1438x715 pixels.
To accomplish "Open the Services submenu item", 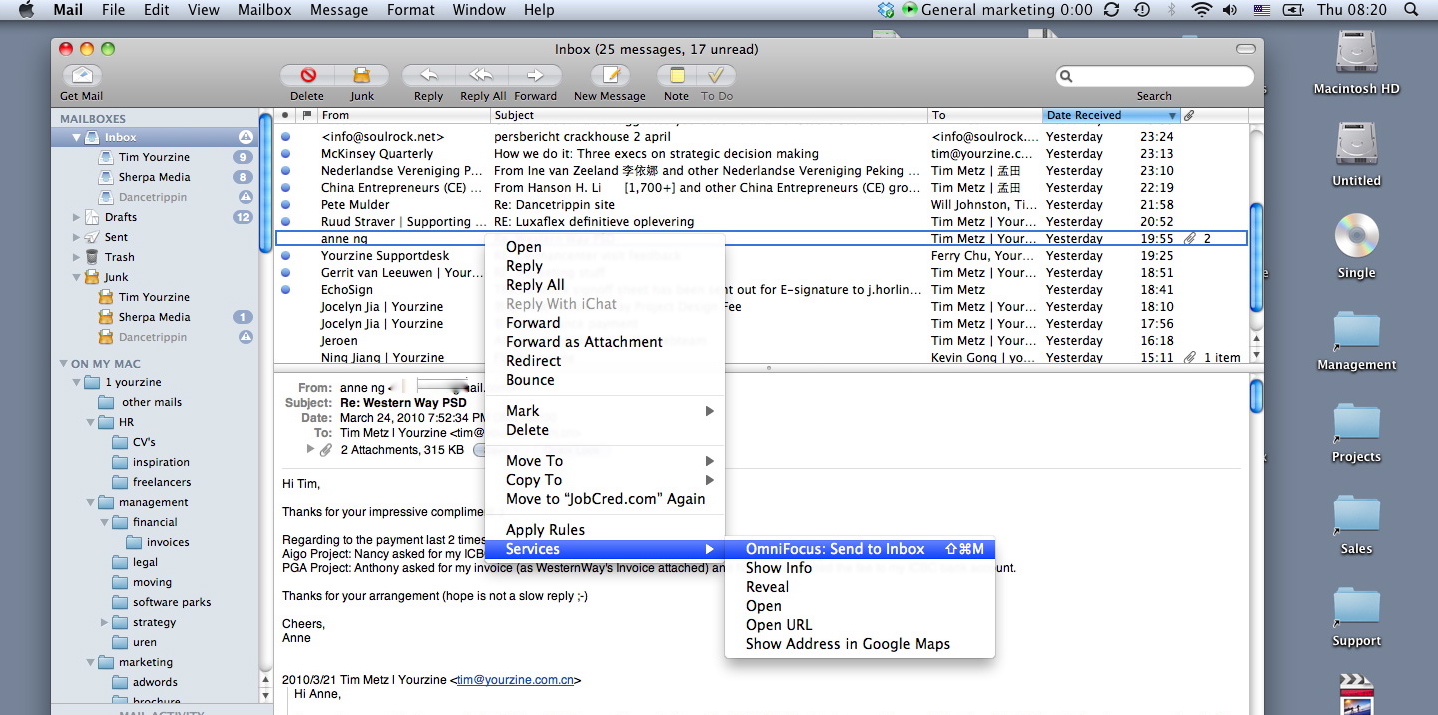I will click(604, 549).
